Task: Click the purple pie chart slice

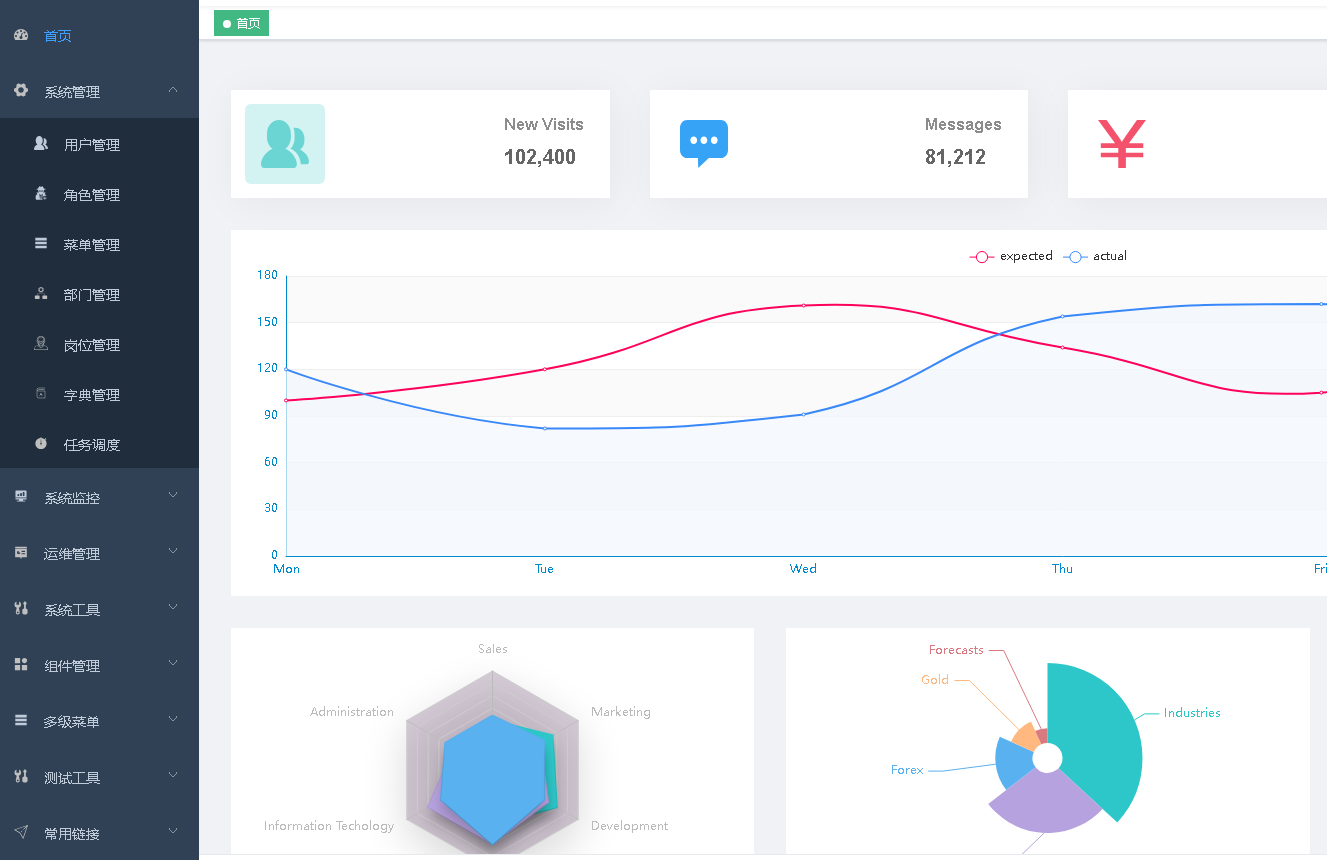Action: [1045, 804]
